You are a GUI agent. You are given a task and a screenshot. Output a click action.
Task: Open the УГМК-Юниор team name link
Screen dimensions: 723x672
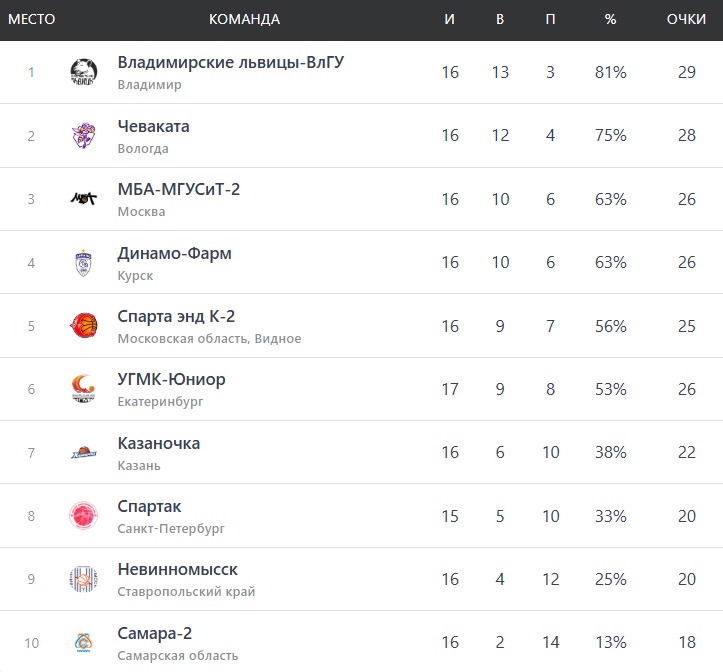(x=171, y=380)
